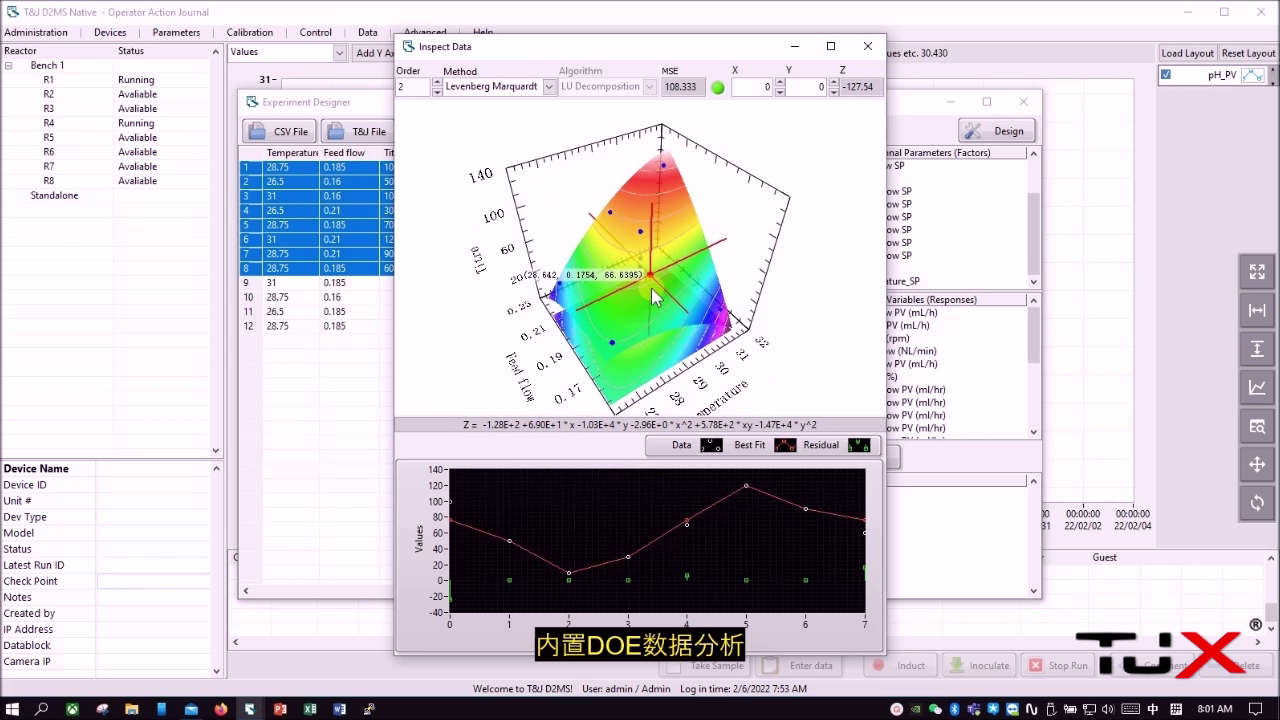Open the Calibration menu
Screen dimensions: 1280x720
coord(250,32)
